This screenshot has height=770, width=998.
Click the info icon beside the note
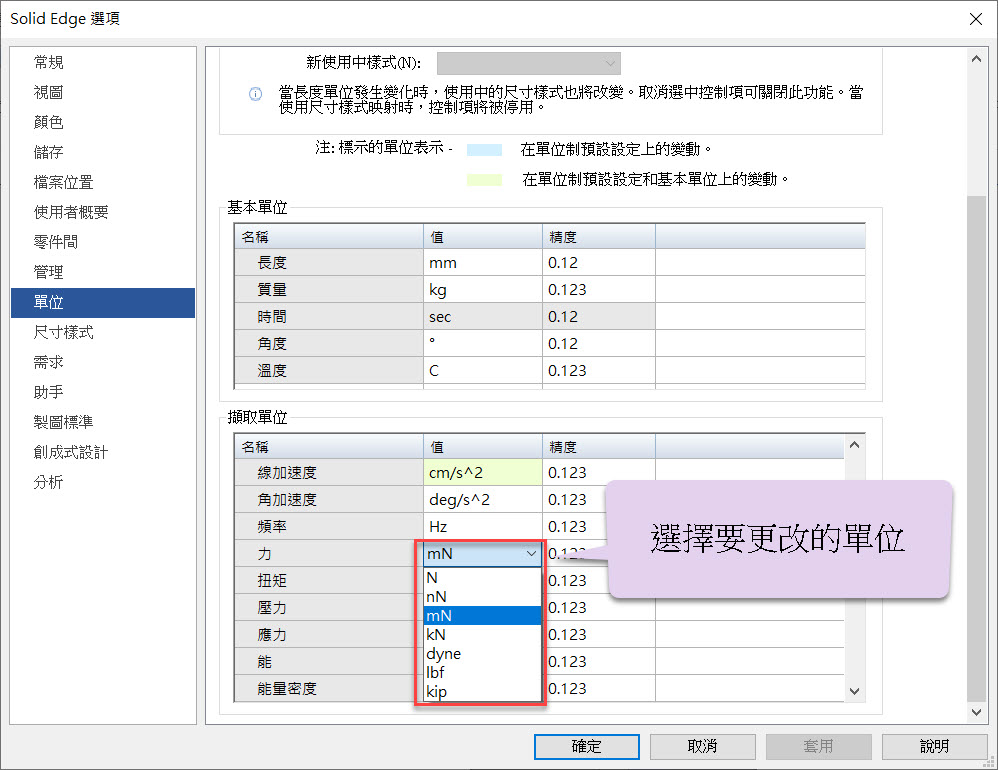pos(255,94)
